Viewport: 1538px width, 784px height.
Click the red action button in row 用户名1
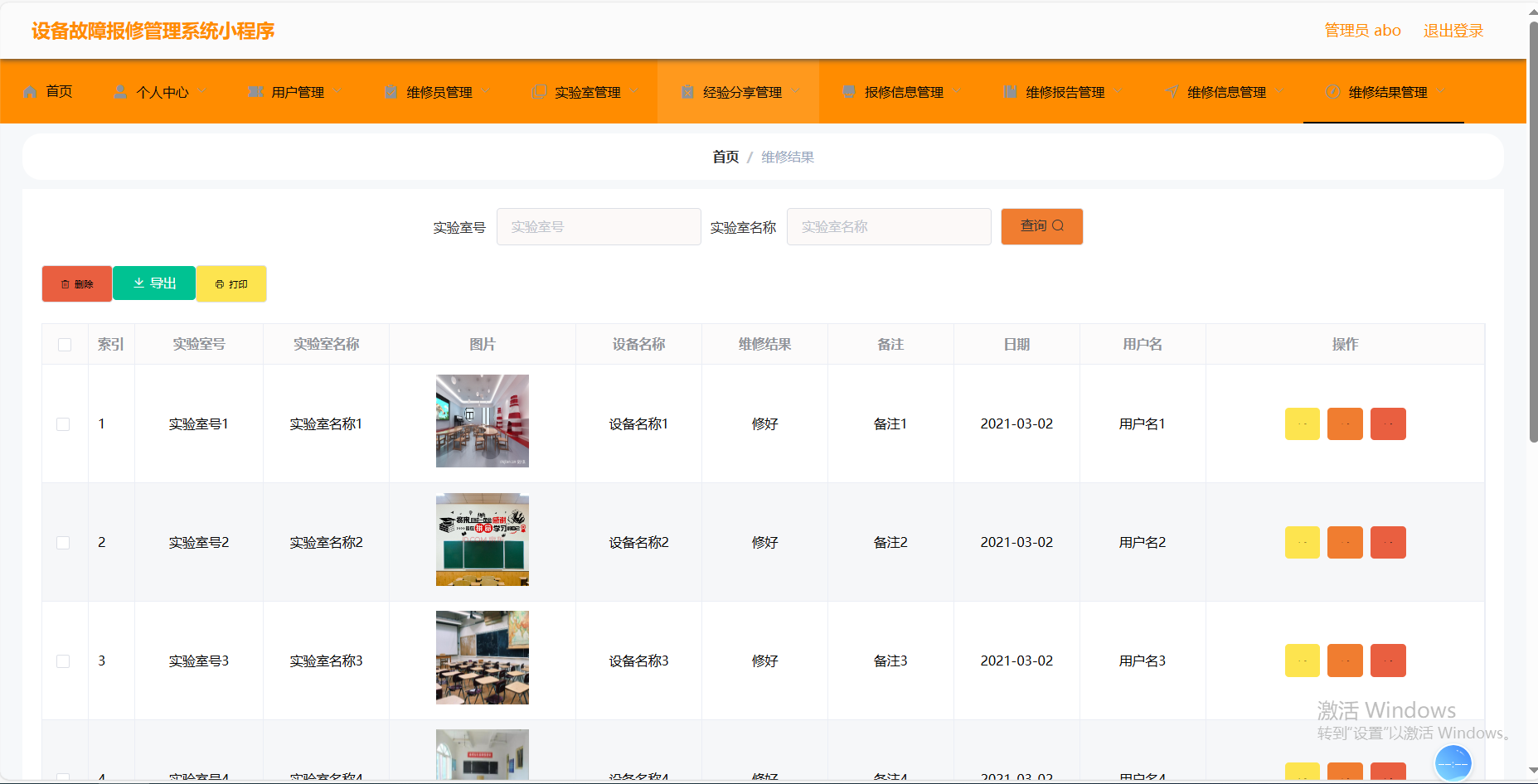coord(1388,424)
